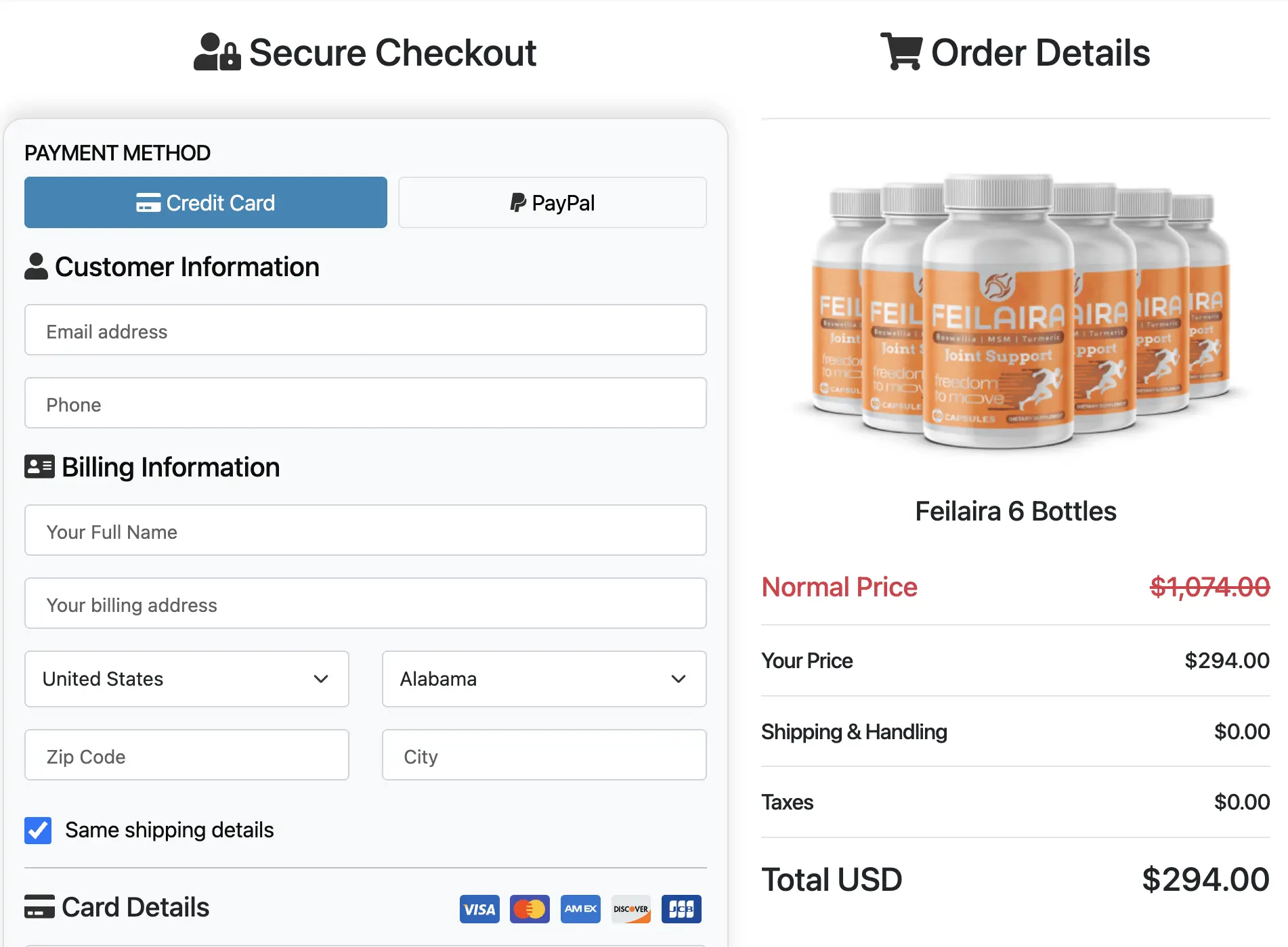Click the Feilaira bottles product image
The width and height of the screenshot is (1288, 947).
1015,311
